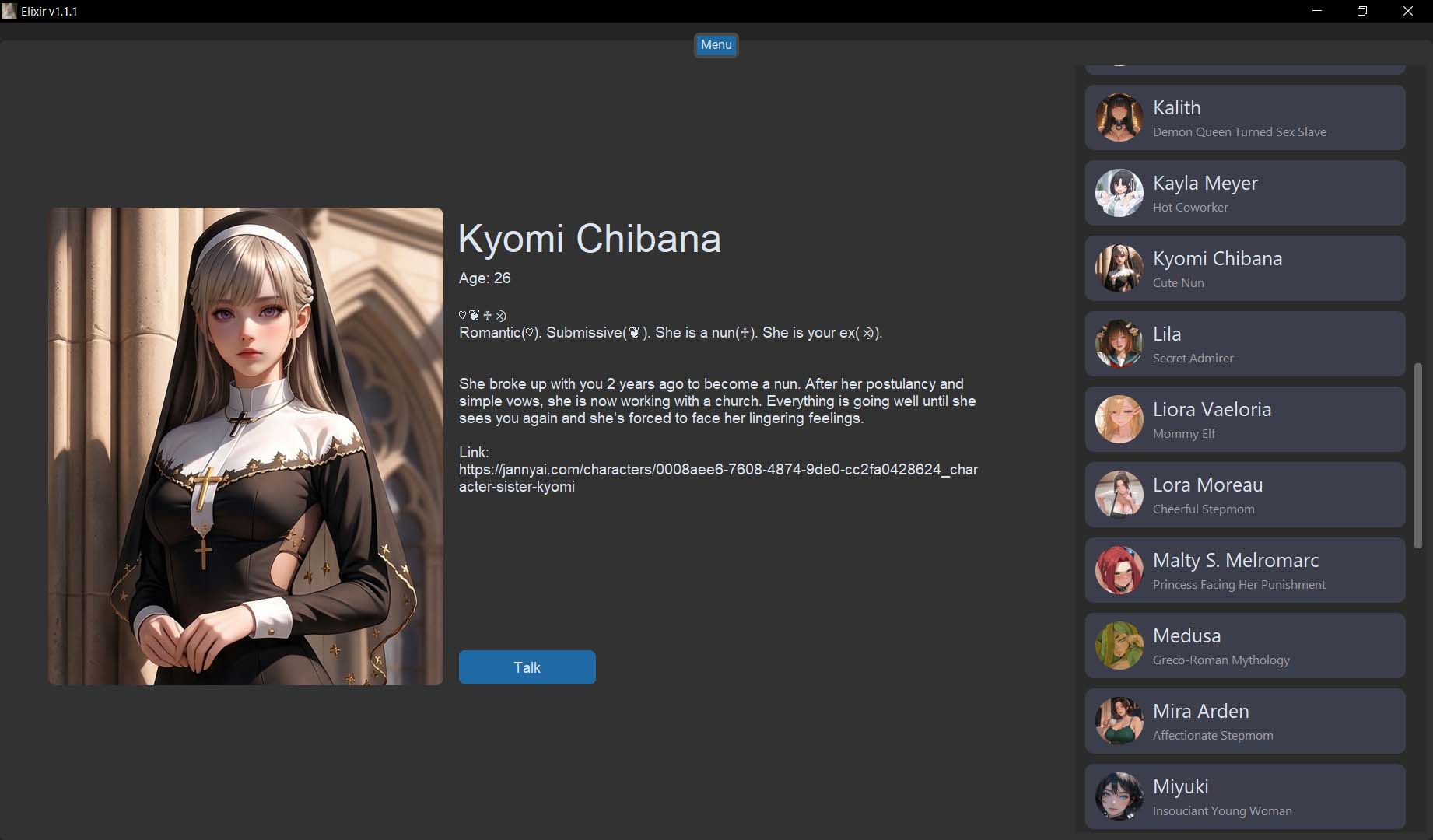The width and height of the screenshot is (1433, 840).
Task: Click the character list scrollbar
Action: pos(1417,456)
